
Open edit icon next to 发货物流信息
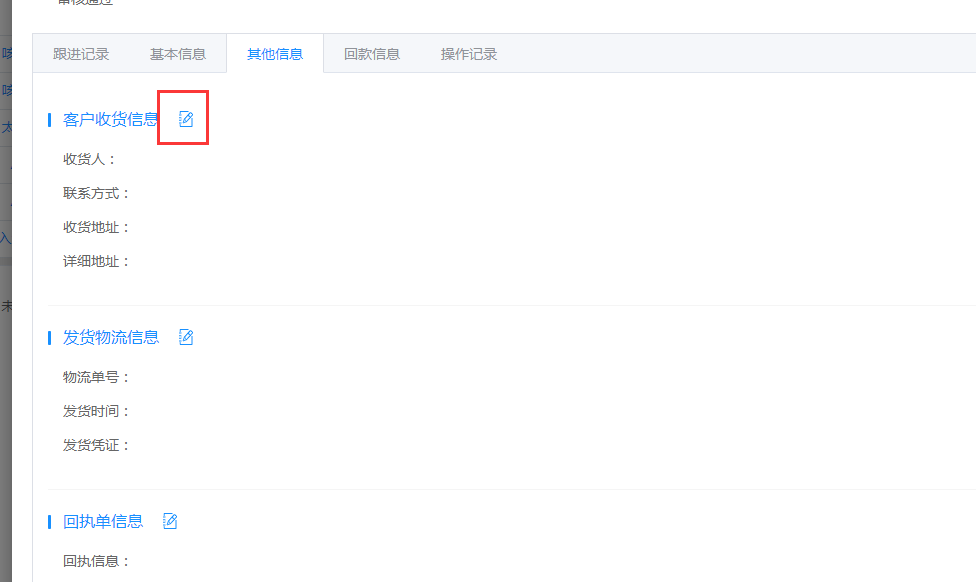tap(186, 337)
